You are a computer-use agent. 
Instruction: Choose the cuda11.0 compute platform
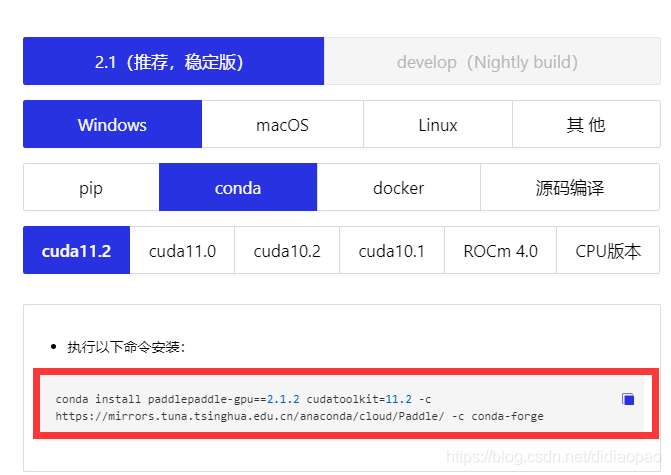[x=182, y=251]
